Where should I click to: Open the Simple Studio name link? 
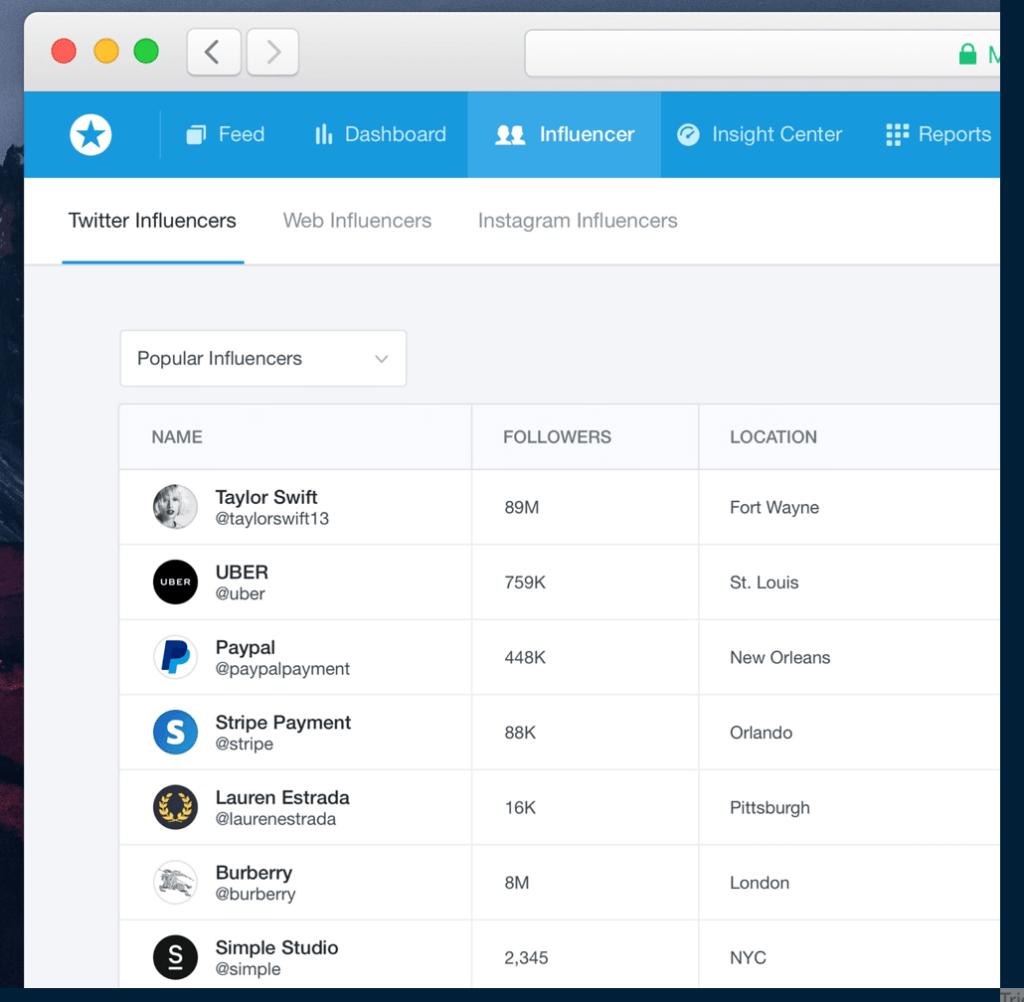coord(277,948)
